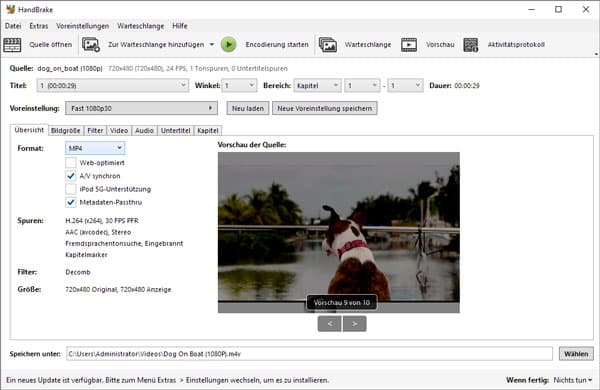Switch to the Filter tab
This screenshot has height=390, width=600.
click(x=95, y=131)
